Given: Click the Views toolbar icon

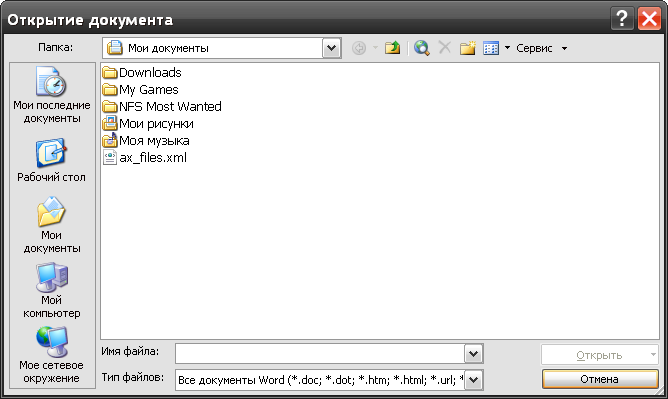Looking at the screenshot, I should tap(491, 48).
